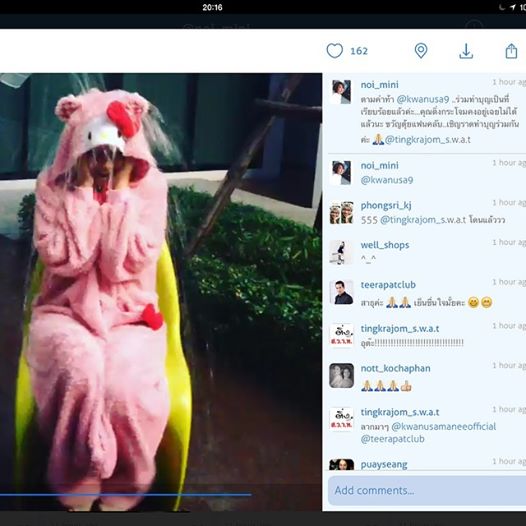Open the teerapatclub username
The image size is (526, 526).
click(388, 285)
